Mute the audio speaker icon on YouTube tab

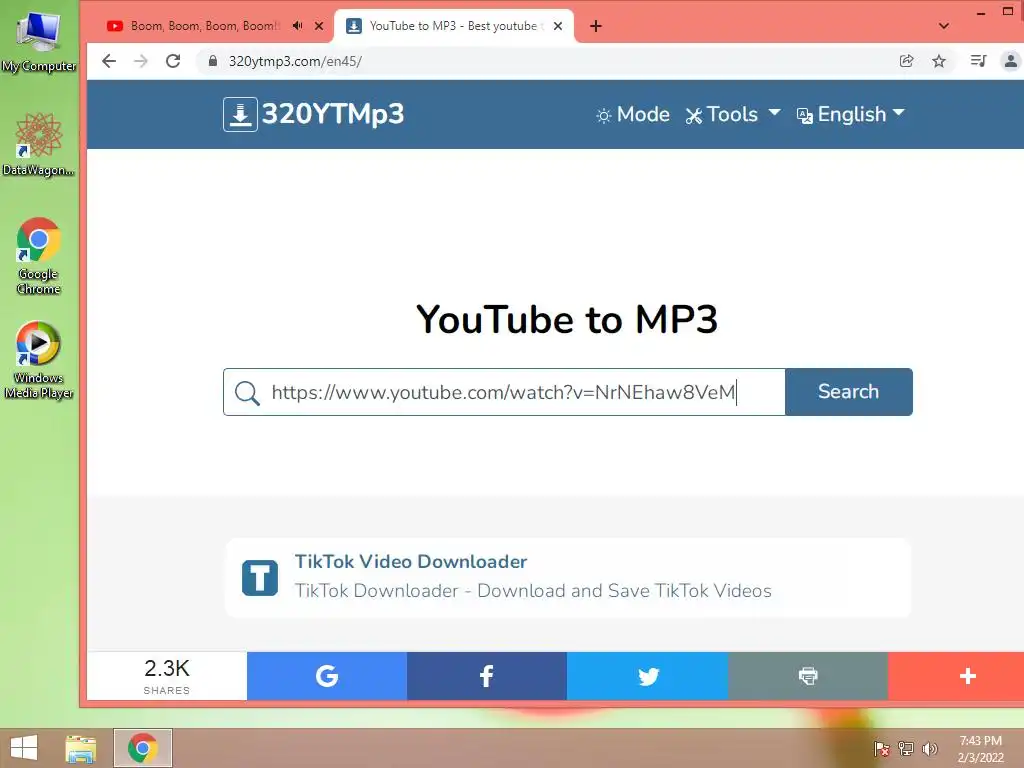coord(298,26)
